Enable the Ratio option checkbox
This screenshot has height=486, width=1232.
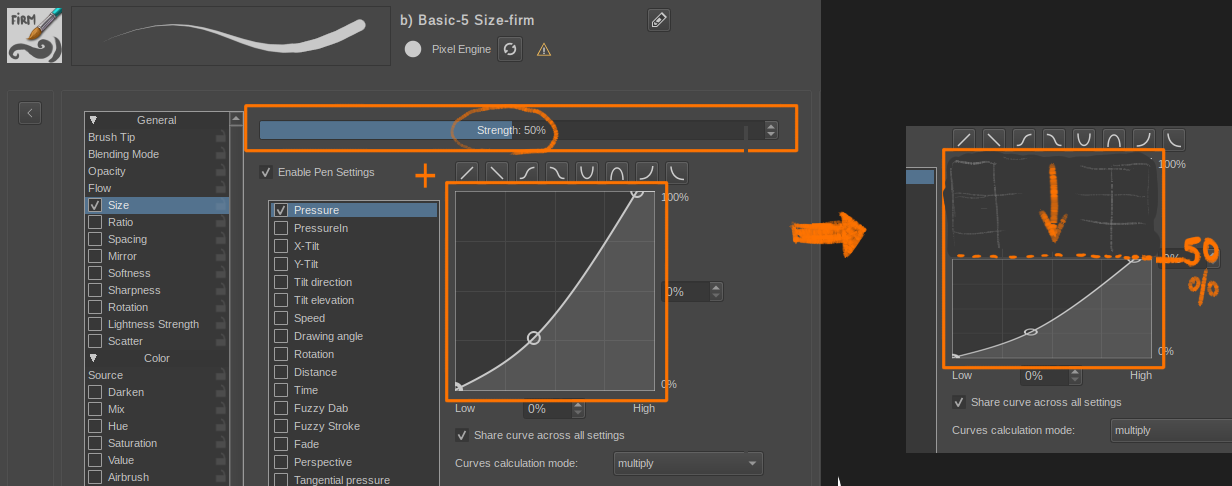tap(95, 222)
